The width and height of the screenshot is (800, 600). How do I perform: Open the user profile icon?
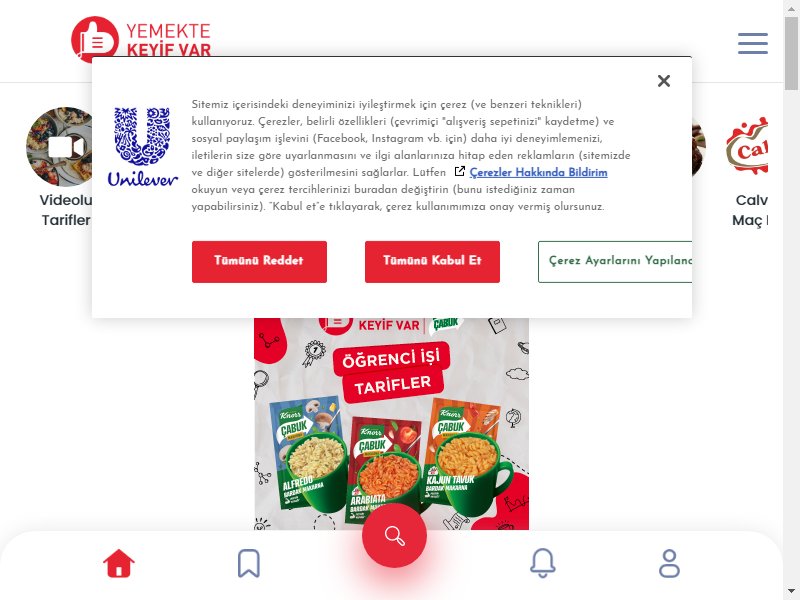[669, 563]
